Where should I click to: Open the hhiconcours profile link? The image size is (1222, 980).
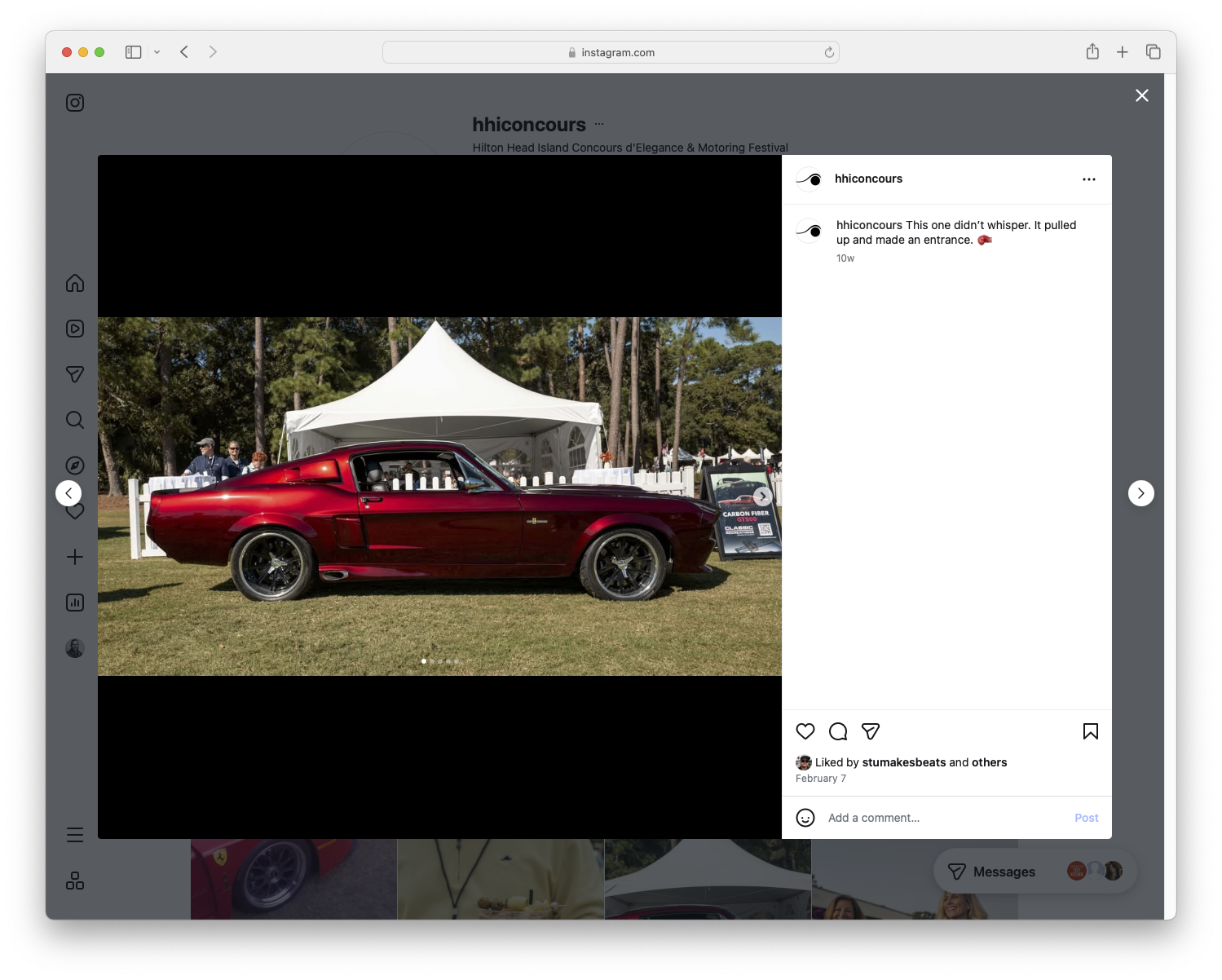point(869,179)
